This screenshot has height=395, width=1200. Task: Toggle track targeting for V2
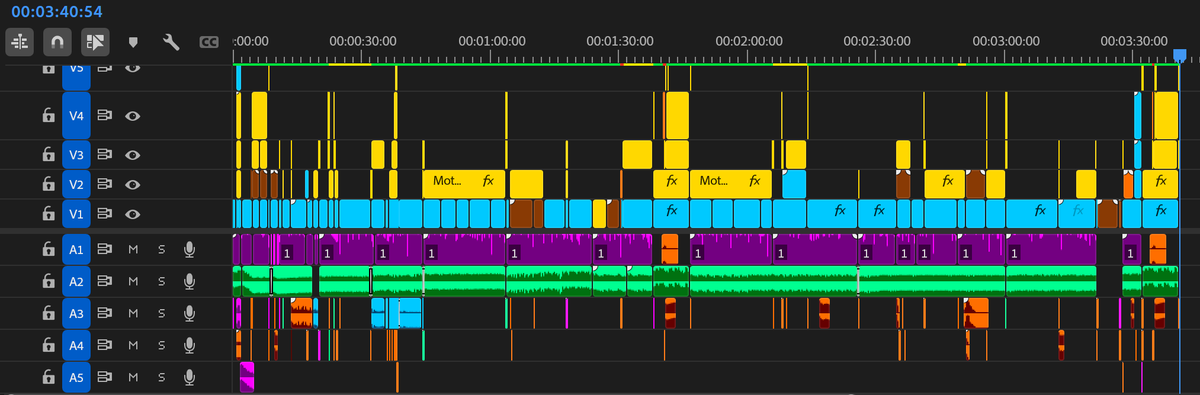click(x=76, y=185)
